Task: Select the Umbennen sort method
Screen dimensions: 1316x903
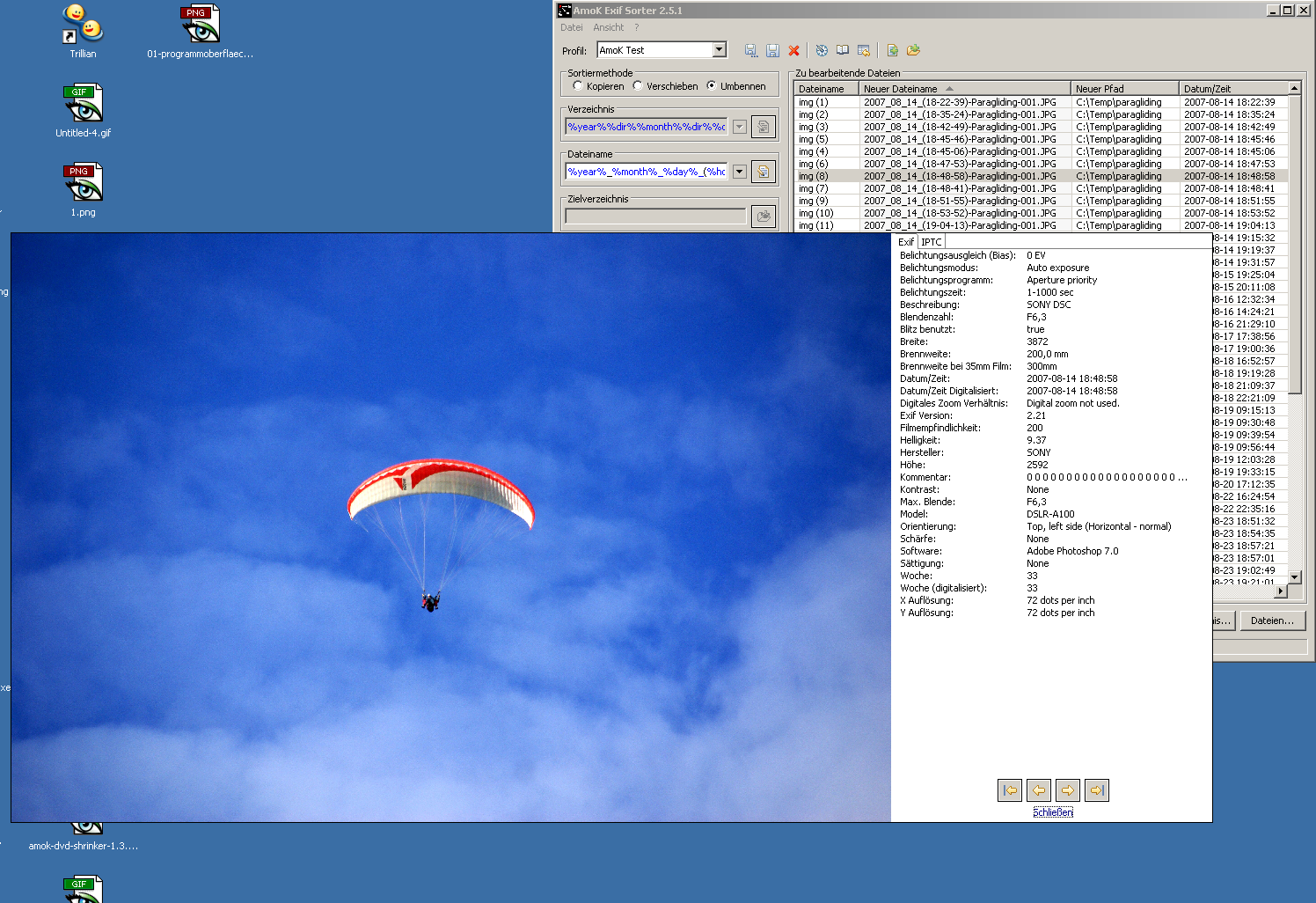Action: (x=711, y=86)
